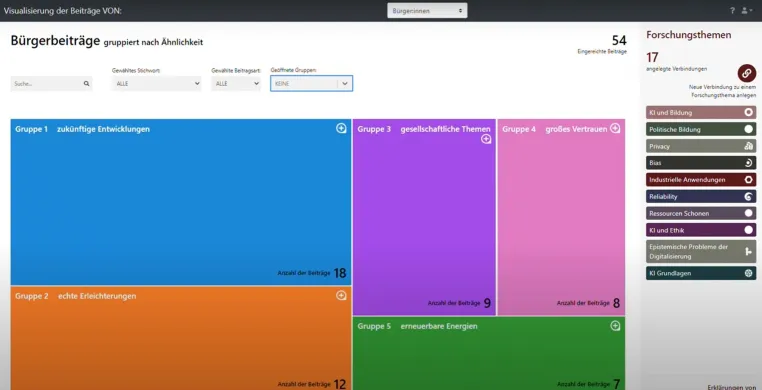The height and width of the screenshot is (390, 762).
Task: Expand Gruppe 5 with plus icon
Action: pyautogui.click(x=615, y=326)
